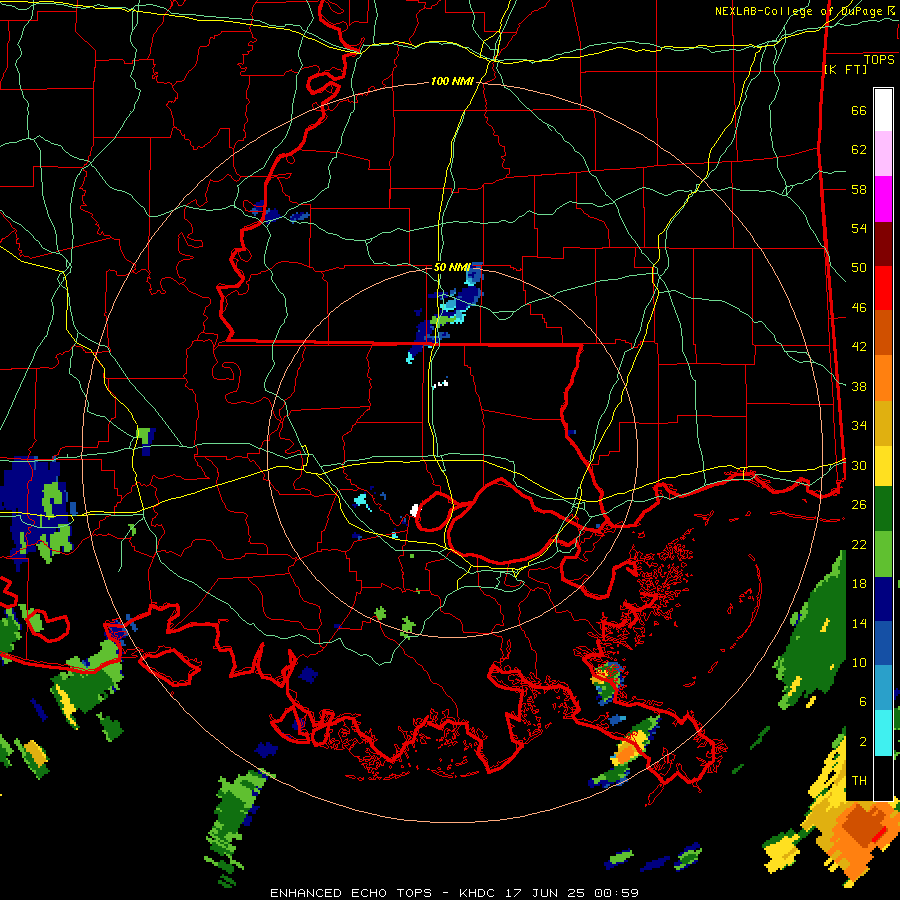
Task: Click the "22" legend value
Action: [x=859, y=545]
